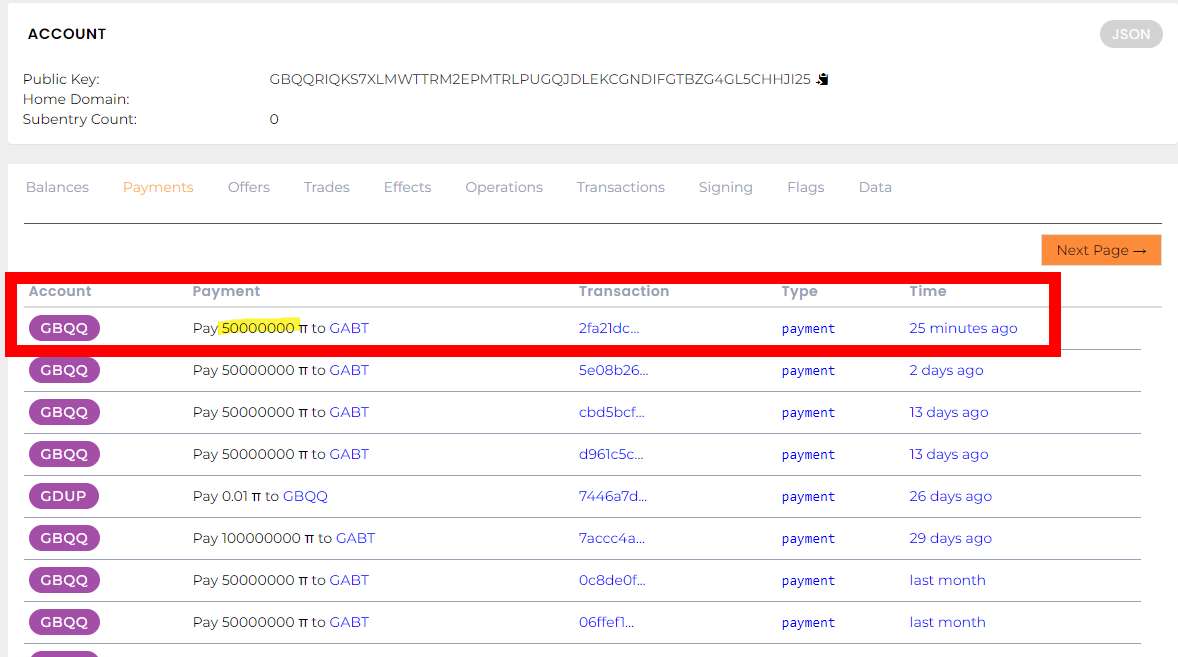View the Signing tab
This screenshot has width=1178, height=657.
coord(725,187)
